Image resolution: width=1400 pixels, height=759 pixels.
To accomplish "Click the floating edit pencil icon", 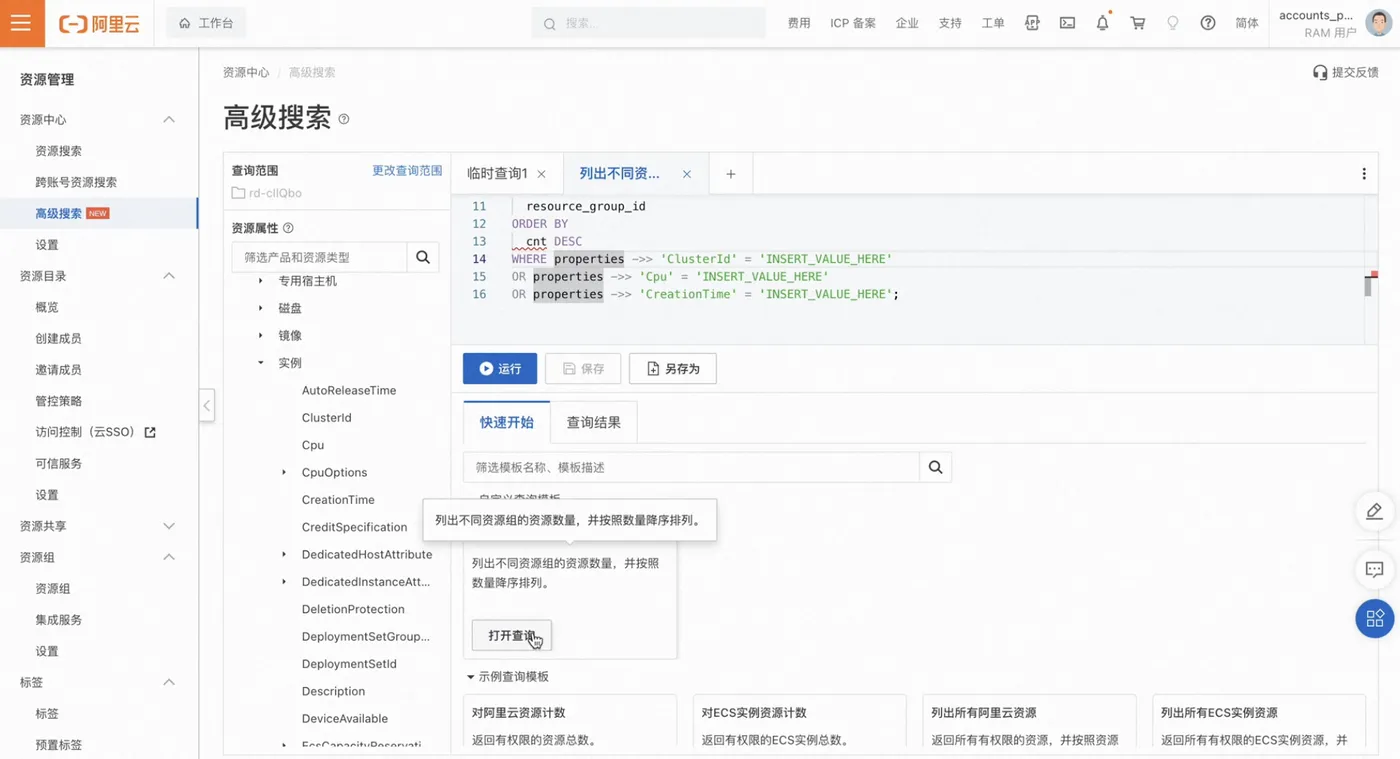I will [x=1375, y=512].
